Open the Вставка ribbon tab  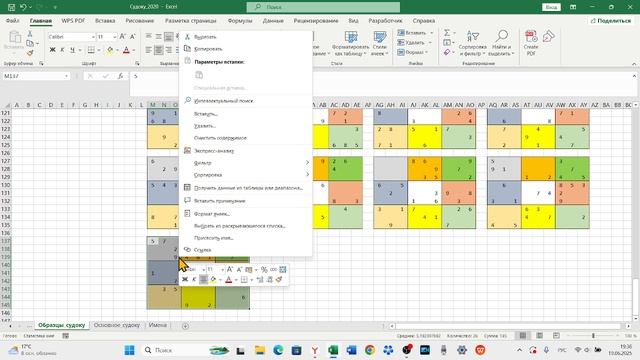(105, 20)
